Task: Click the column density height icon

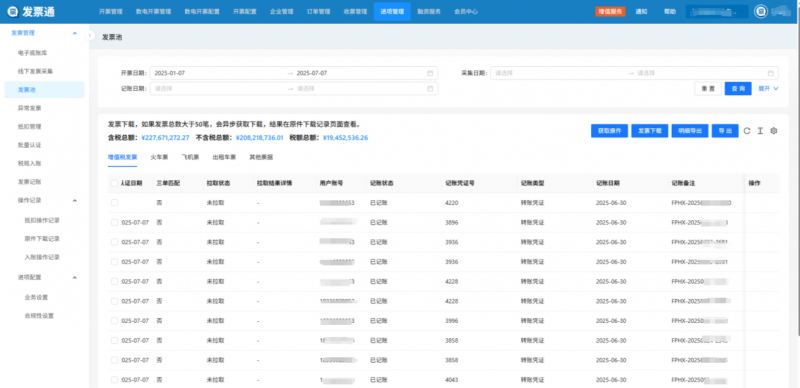Action: pyautogui.click(x=760, y=131)
